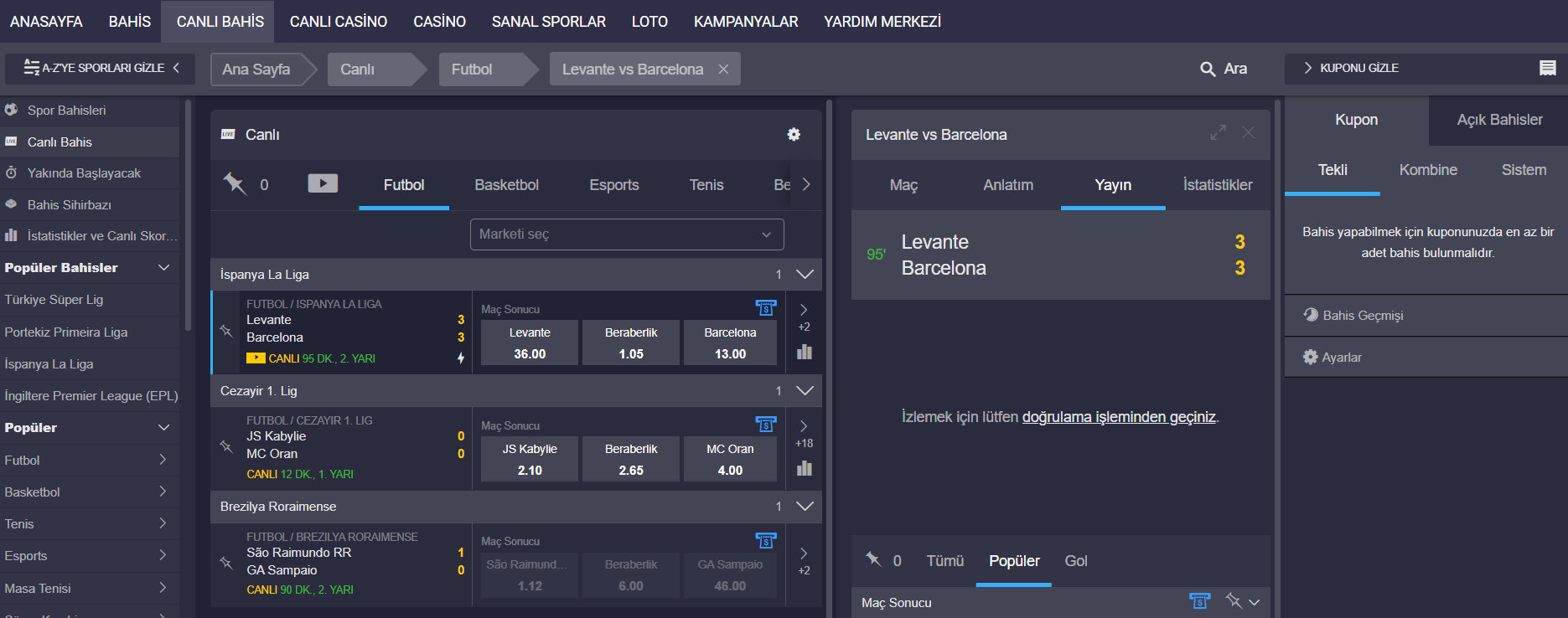Screen dimensions: 1568x618
Task: Open the KAMPANYALAR menu
Action: pyautogui.click(x=746, y=22)
